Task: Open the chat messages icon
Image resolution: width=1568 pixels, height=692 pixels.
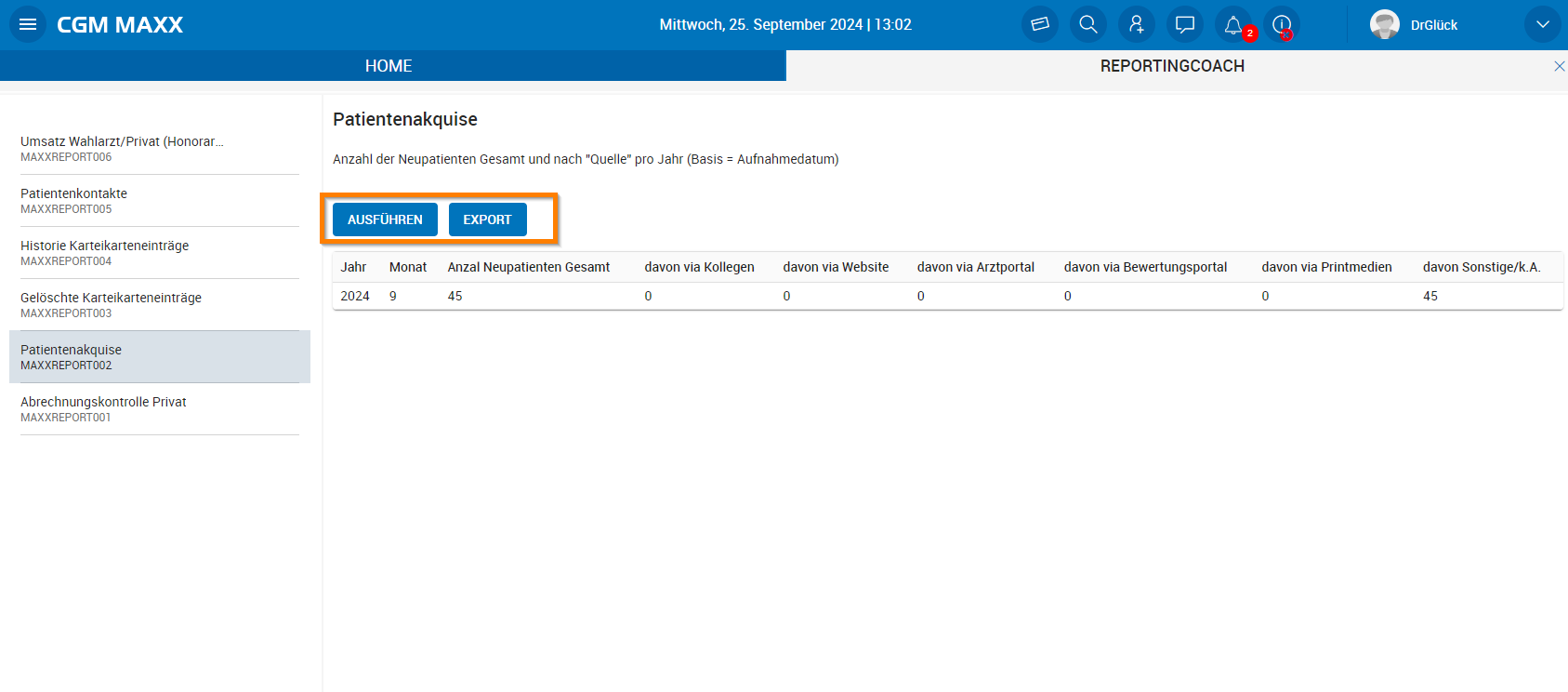Action: coord(1185,24)
